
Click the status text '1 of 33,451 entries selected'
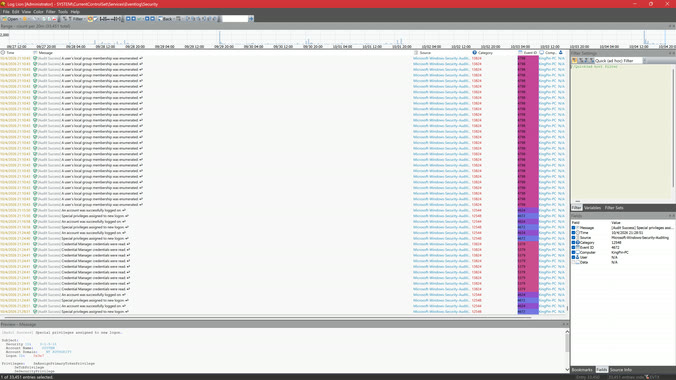(27, 377)
